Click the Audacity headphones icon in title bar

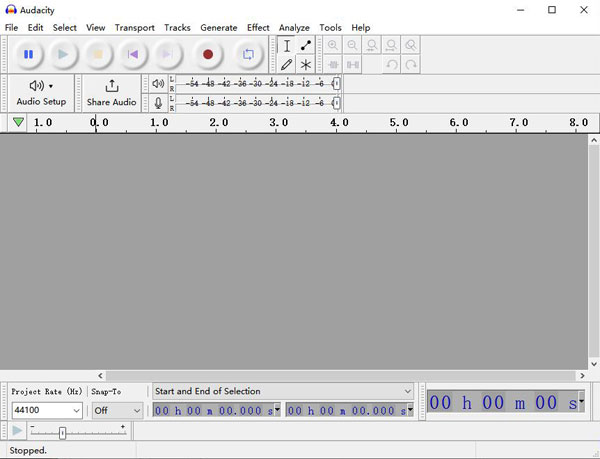pos(11,10)
